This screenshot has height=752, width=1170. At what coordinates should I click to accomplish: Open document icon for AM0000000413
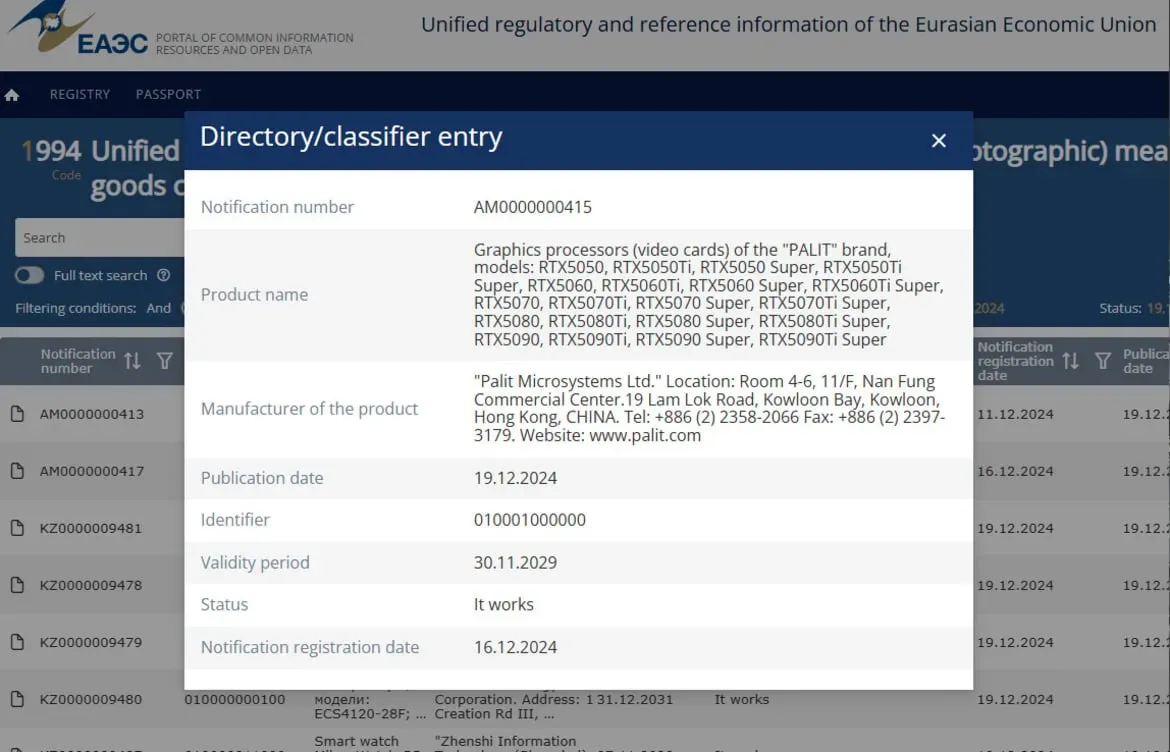17,414
